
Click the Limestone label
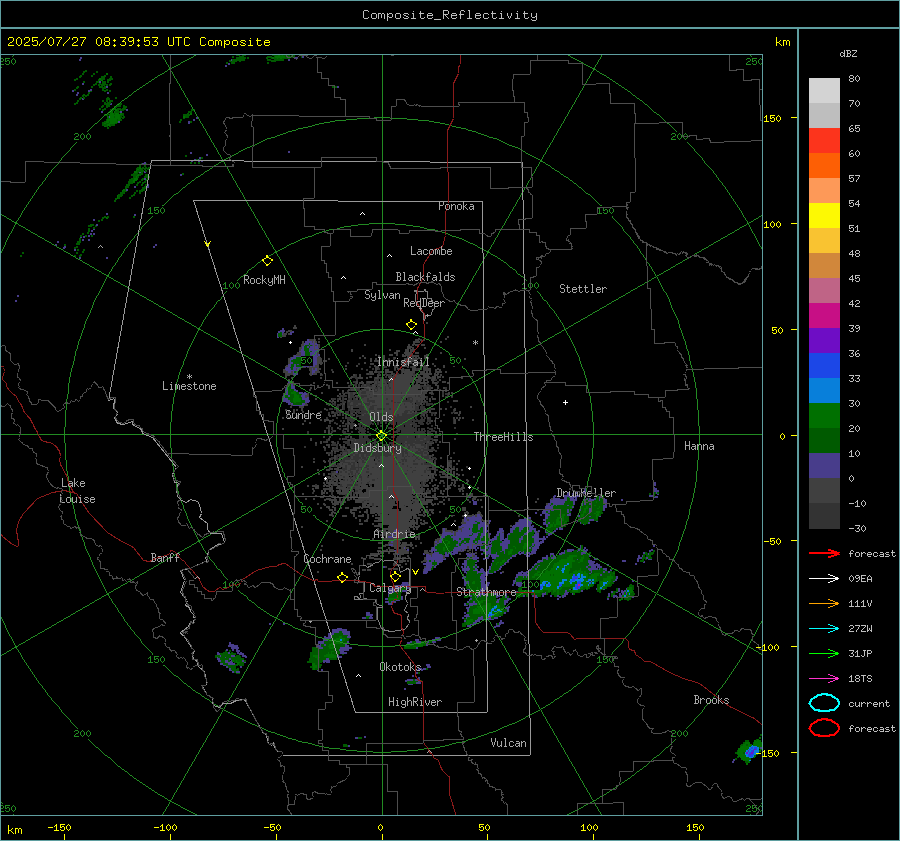pyautogui.click(x=189, y=386)
